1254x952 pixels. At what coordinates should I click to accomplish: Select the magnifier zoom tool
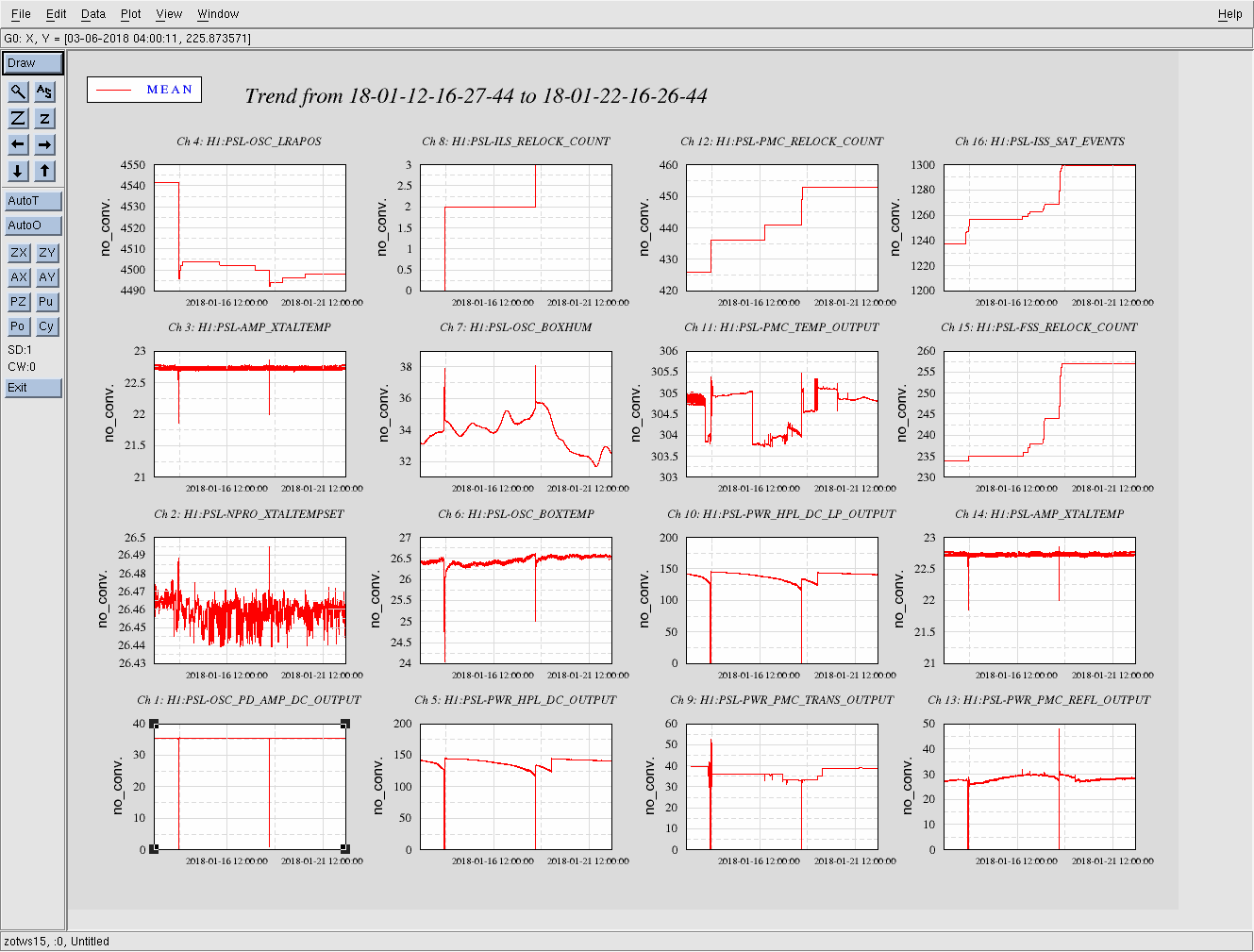pos(18,92)
